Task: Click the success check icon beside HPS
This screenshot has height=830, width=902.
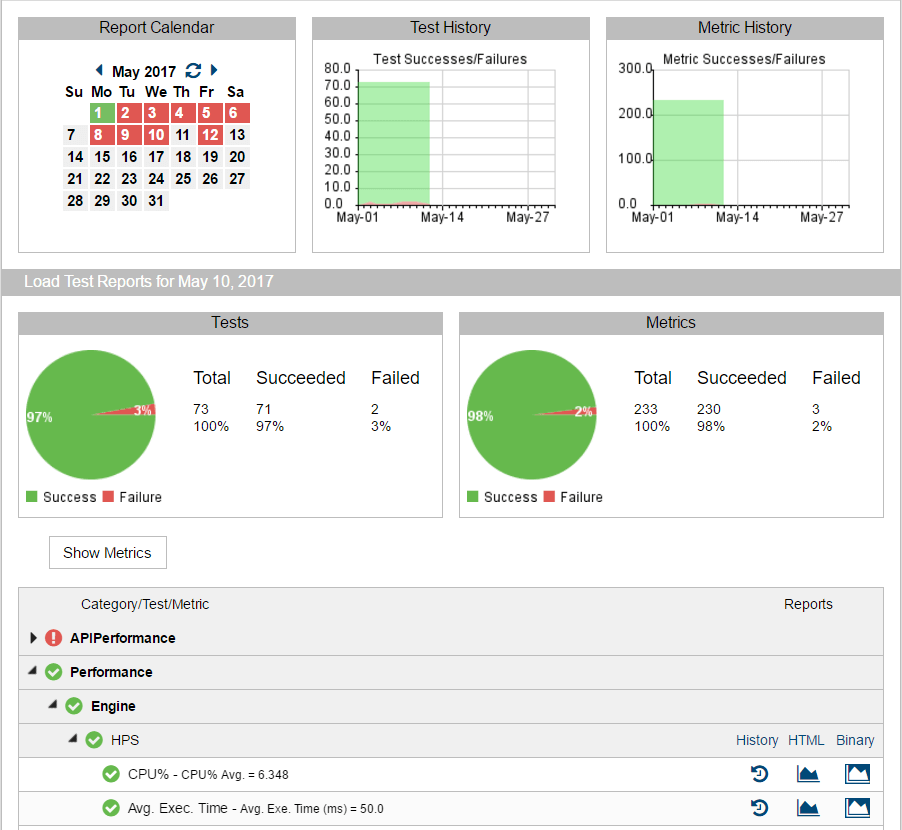Action: tap(93, 740)
